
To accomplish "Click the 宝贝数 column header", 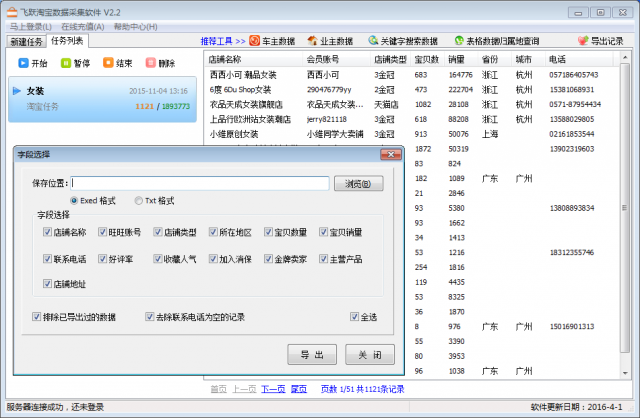I will click(x=428, y=59).
